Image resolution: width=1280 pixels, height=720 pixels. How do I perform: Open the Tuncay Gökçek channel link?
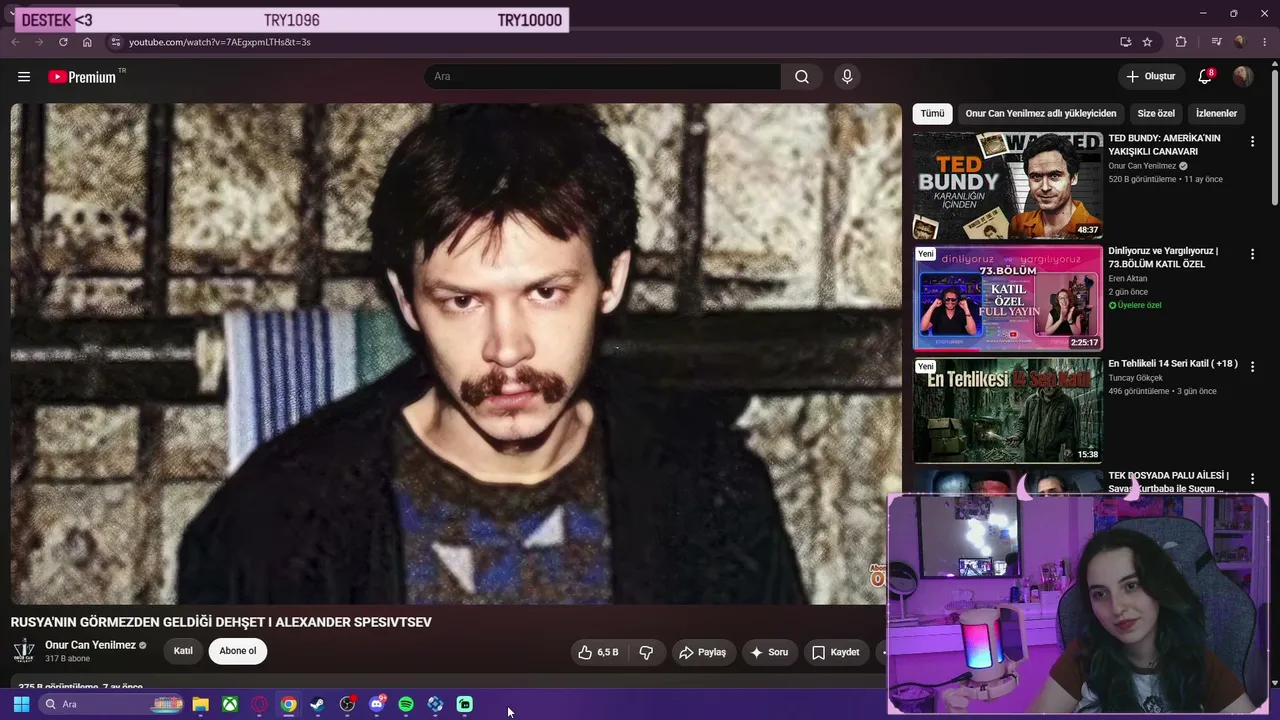coord(1135,378)
